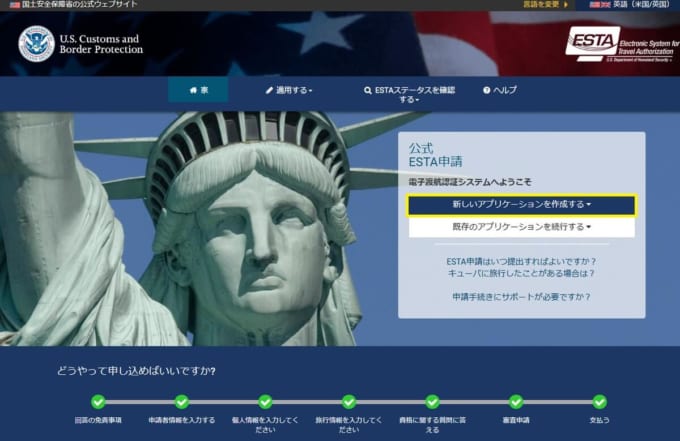Expand the ESTAステータスを確認する menu
This screenshot has width=680, height=441.
(x=409, y=95)
